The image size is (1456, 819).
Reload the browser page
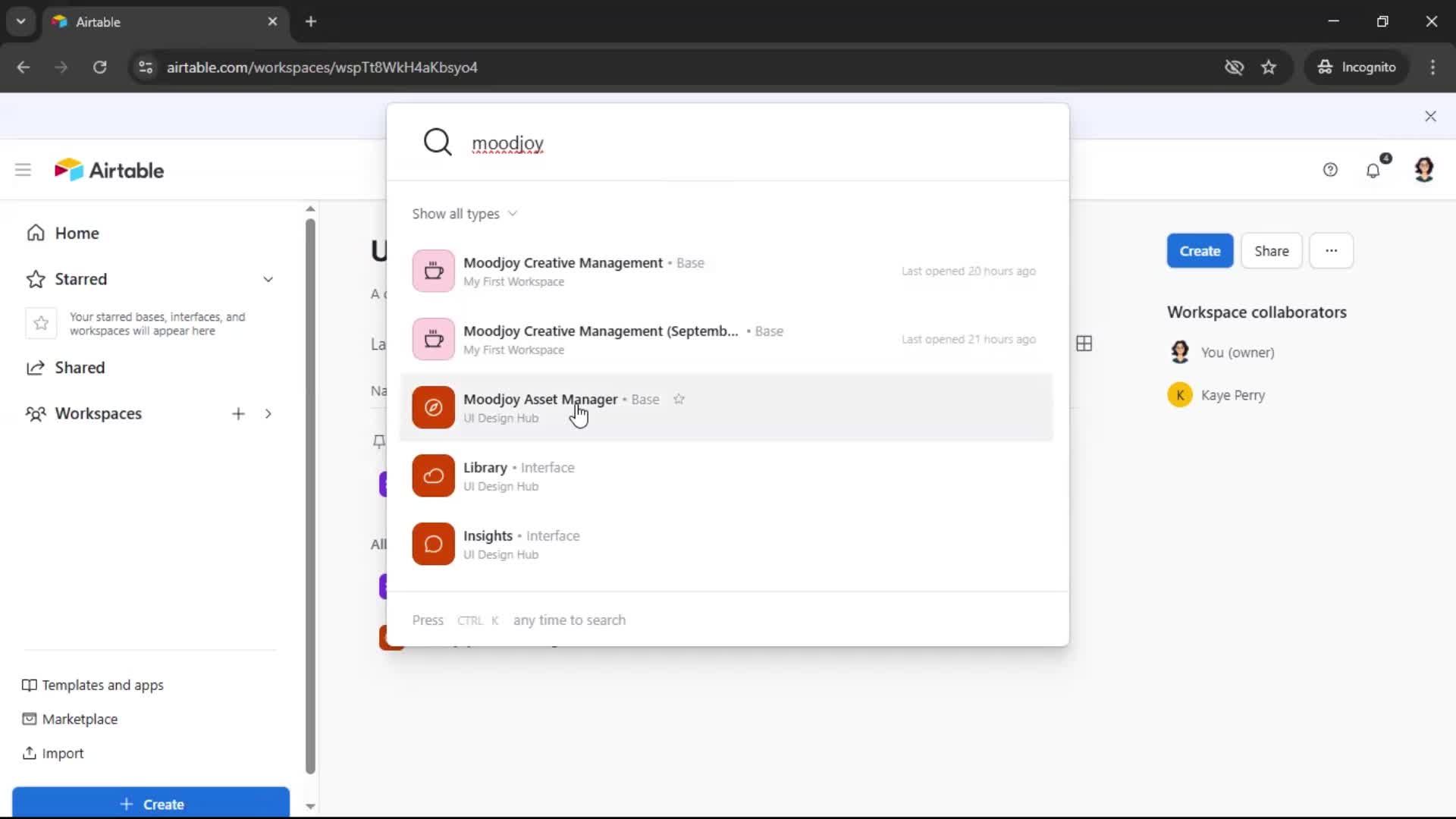tap(99, 67)
